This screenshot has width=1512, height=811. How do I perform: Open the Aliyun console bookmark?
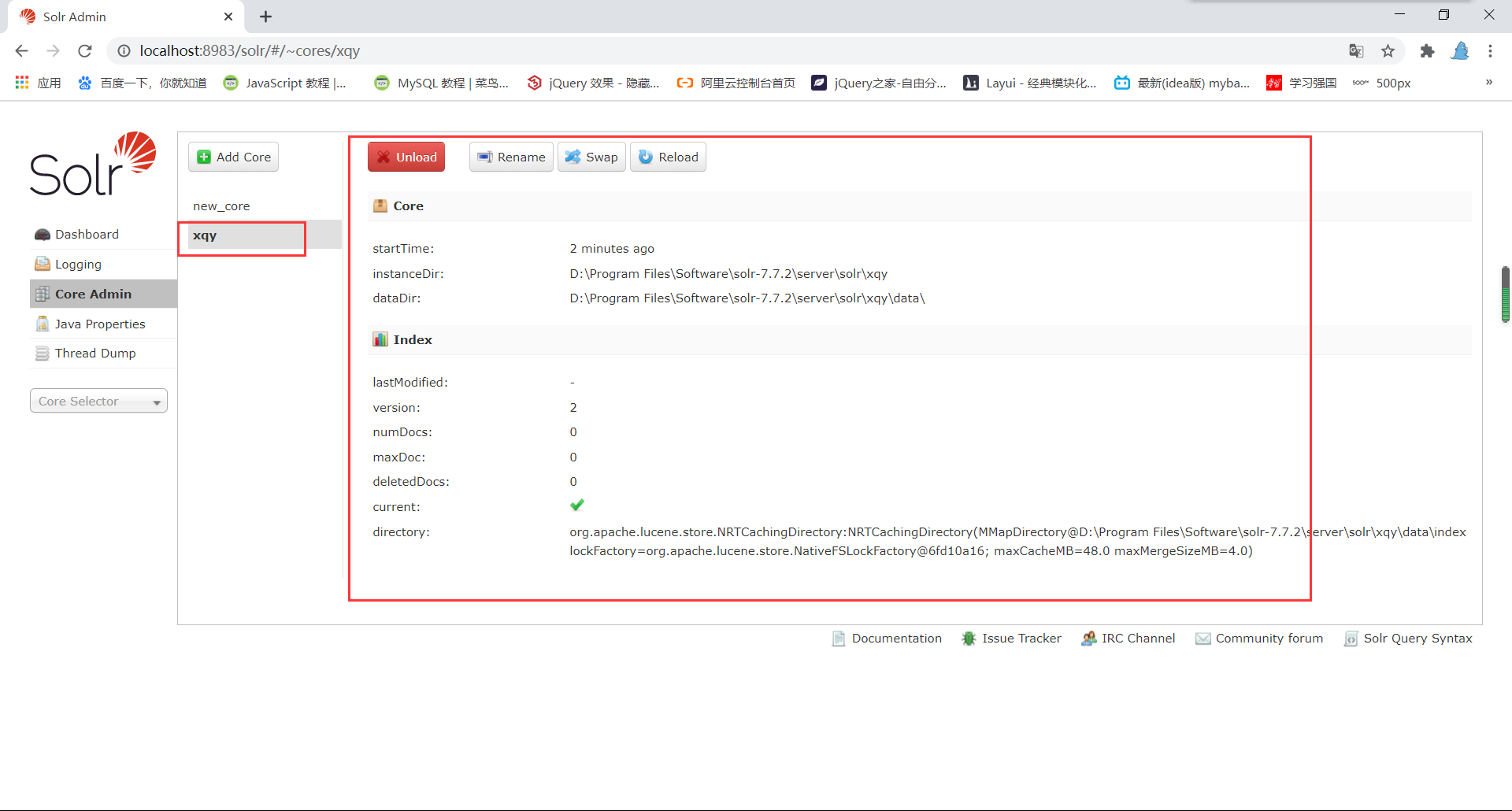click(736, 83)
